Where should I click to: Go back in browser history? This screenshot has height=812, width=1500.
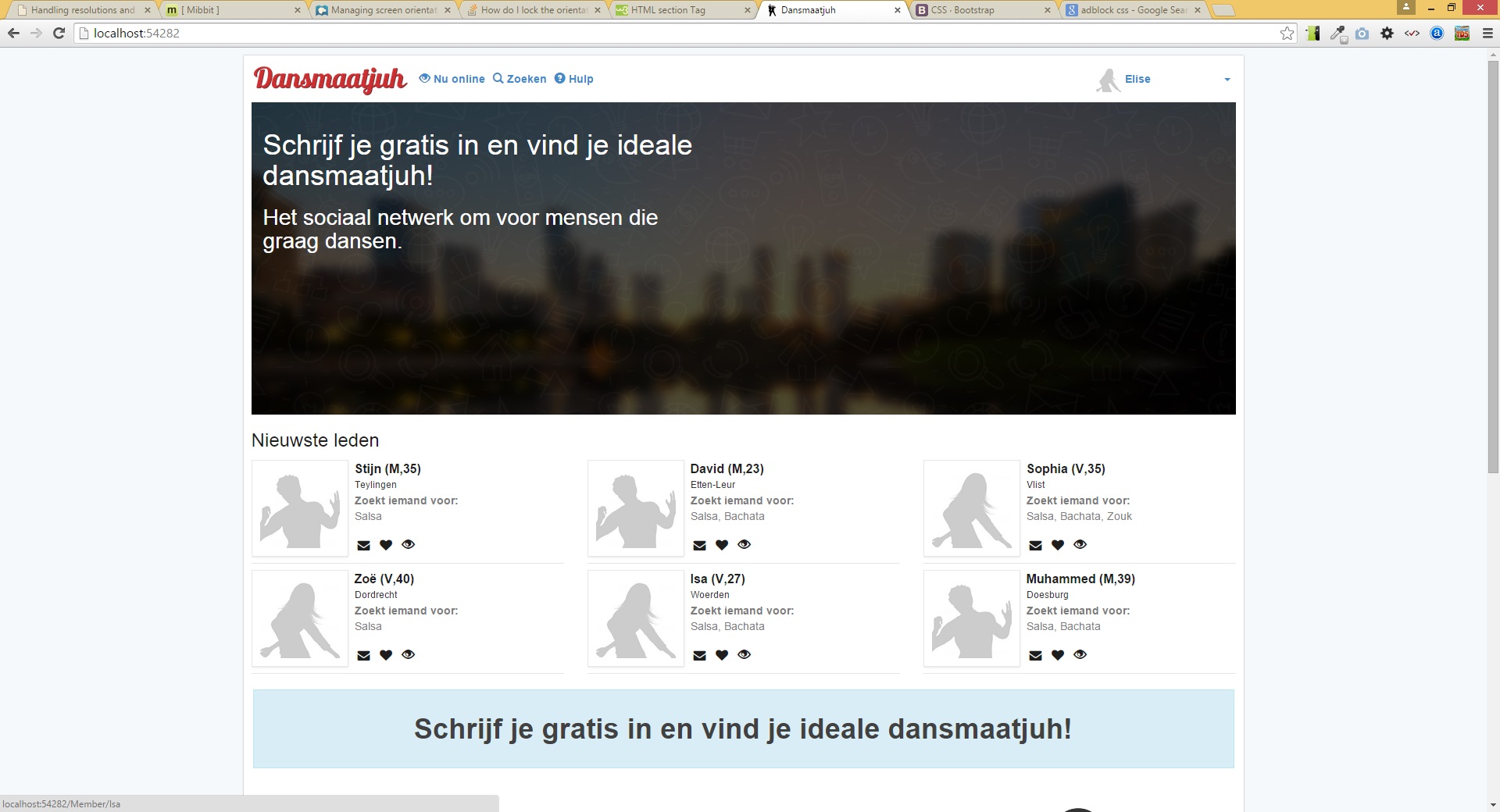pos(13,34)
